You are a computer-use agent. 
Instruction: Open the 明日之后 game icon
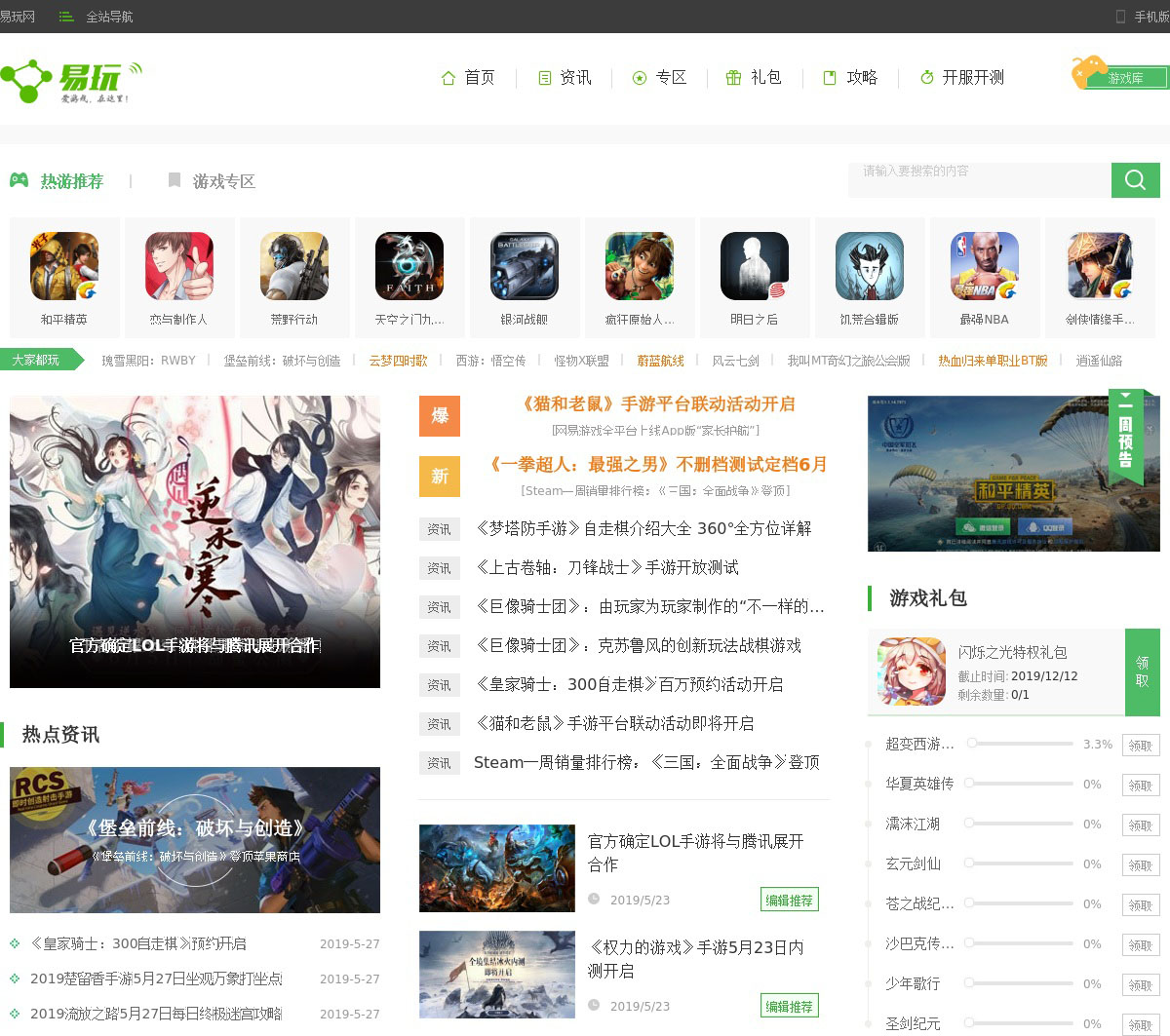point(755,266)
